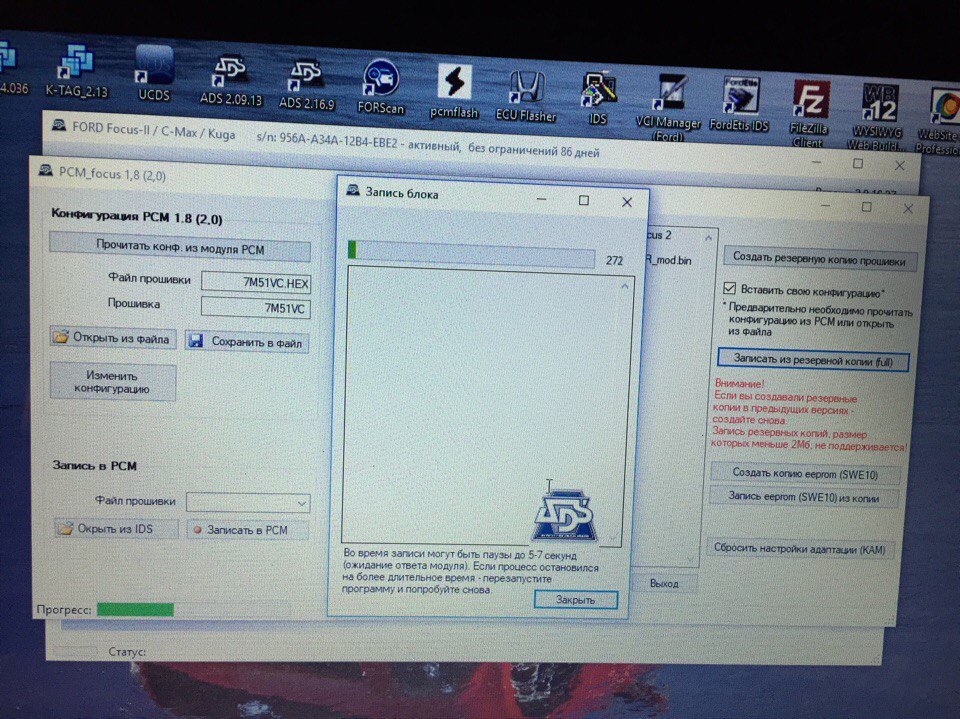Close the Запись блока dialog with X

click(x=627, y=202)
